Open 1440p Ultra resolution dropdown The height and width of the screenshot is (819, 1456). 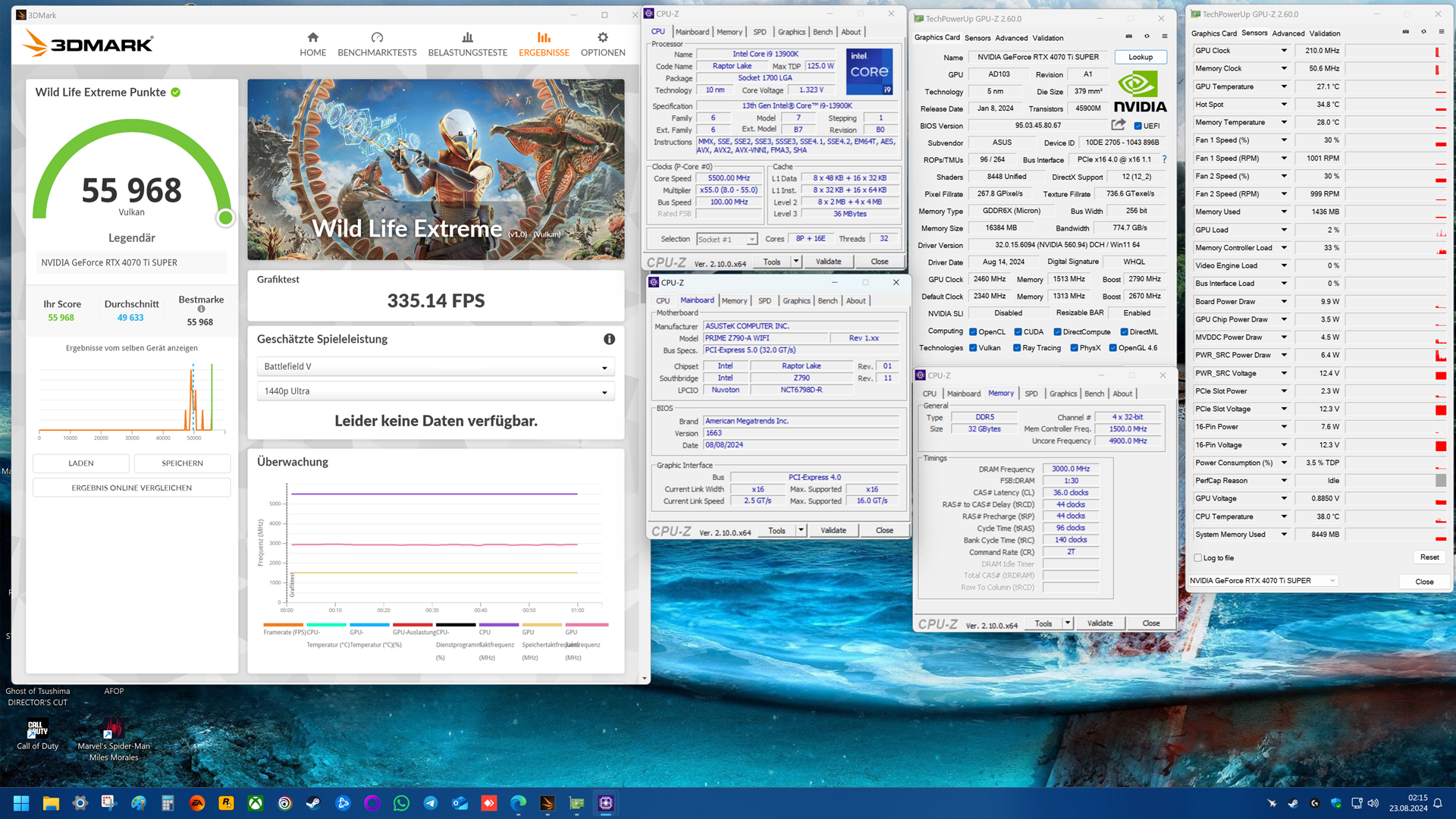point(435,391)
